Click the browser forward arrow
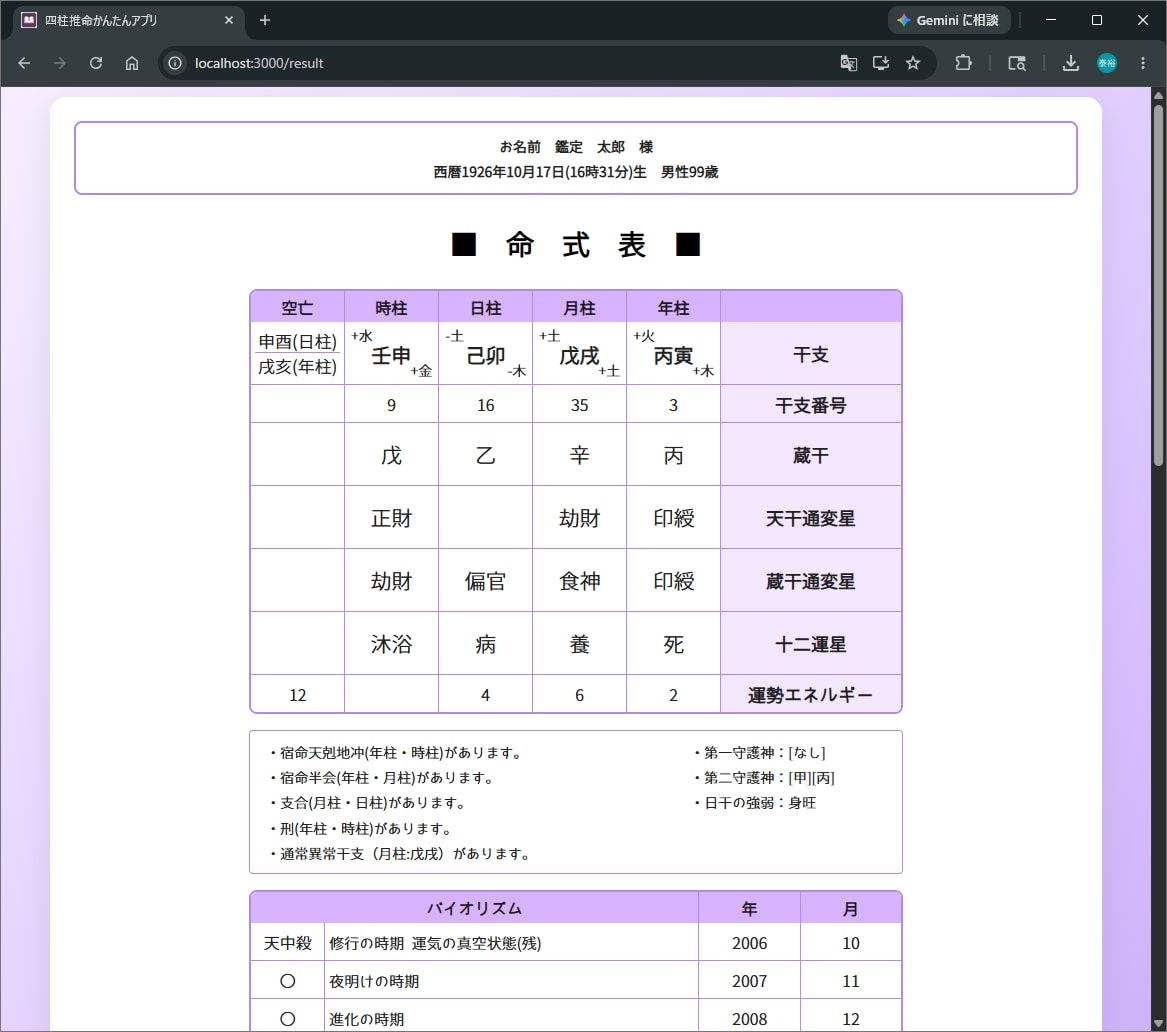1167x1032 pixels. 60,63
